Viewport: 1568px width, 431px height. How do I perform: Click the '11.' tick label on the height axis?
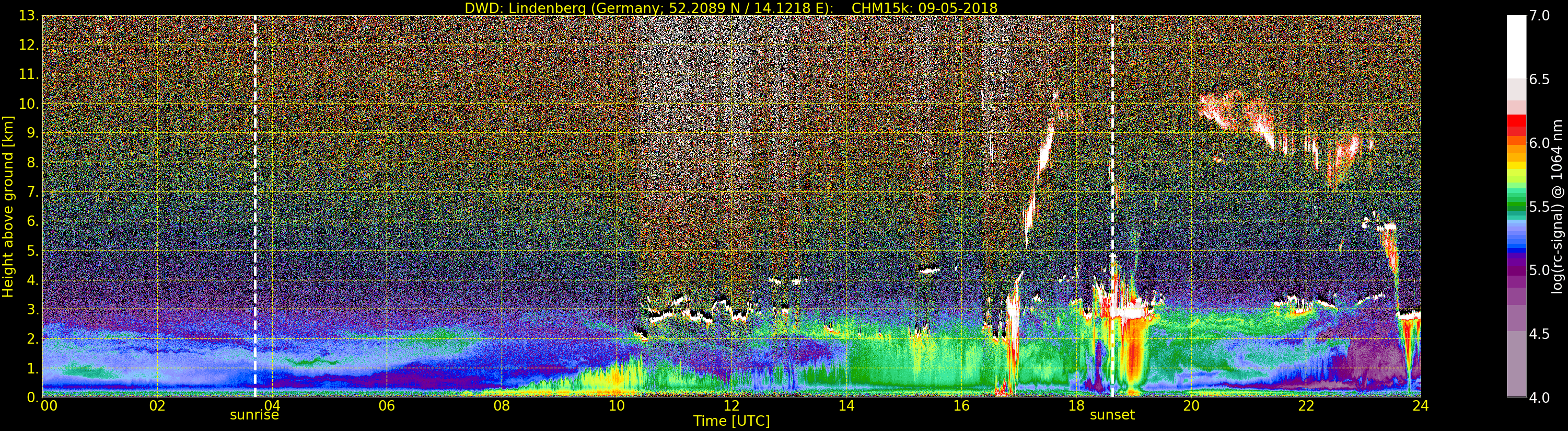tap(29, 74)
